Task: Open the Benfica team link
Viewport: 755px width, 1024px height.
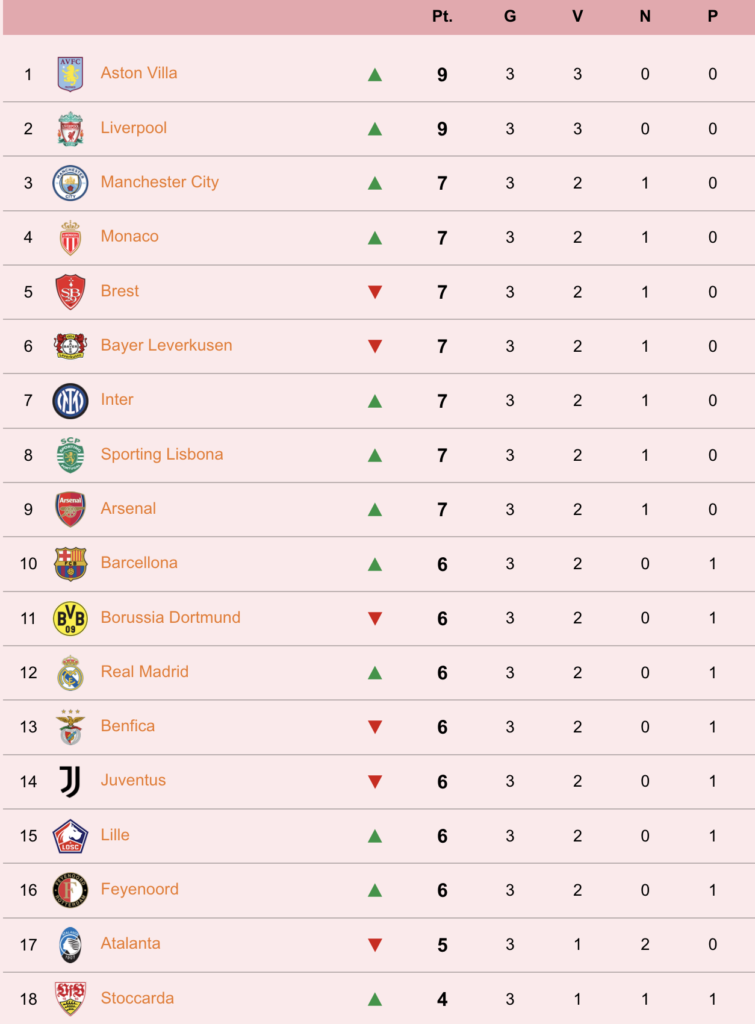Action: (127, 726)
